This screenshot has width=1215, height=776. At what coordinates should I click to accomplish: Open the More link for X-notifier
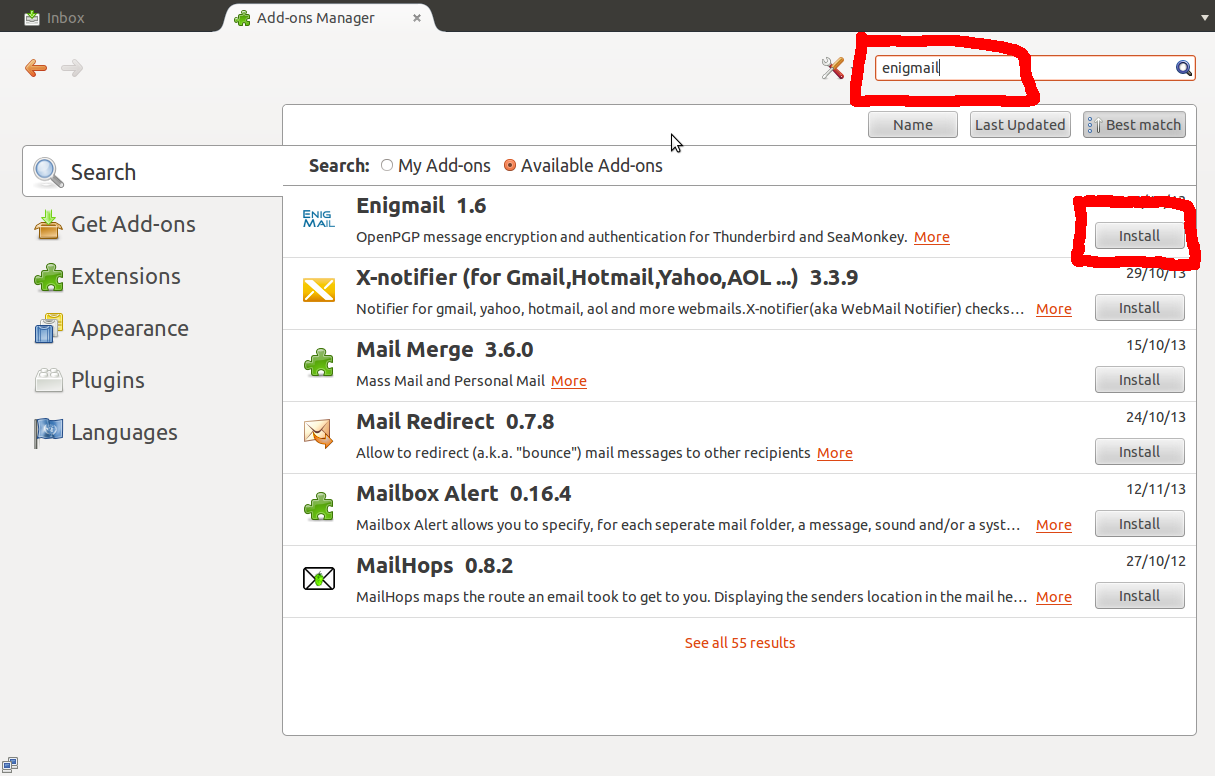pyautogui.click(x=1054, y=309)
